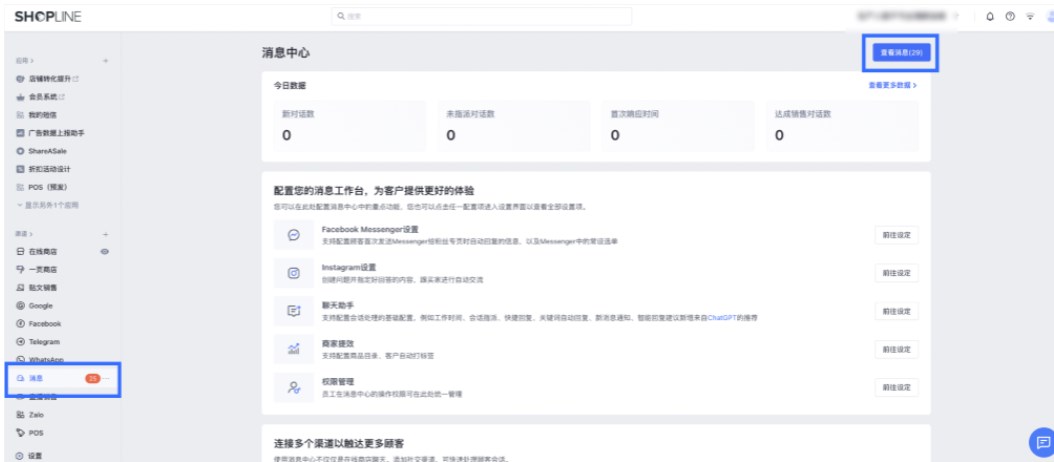The image size is (1054, 462).
Task: Click the plus icon next to 渠道
Action: [x=105, y=233]
